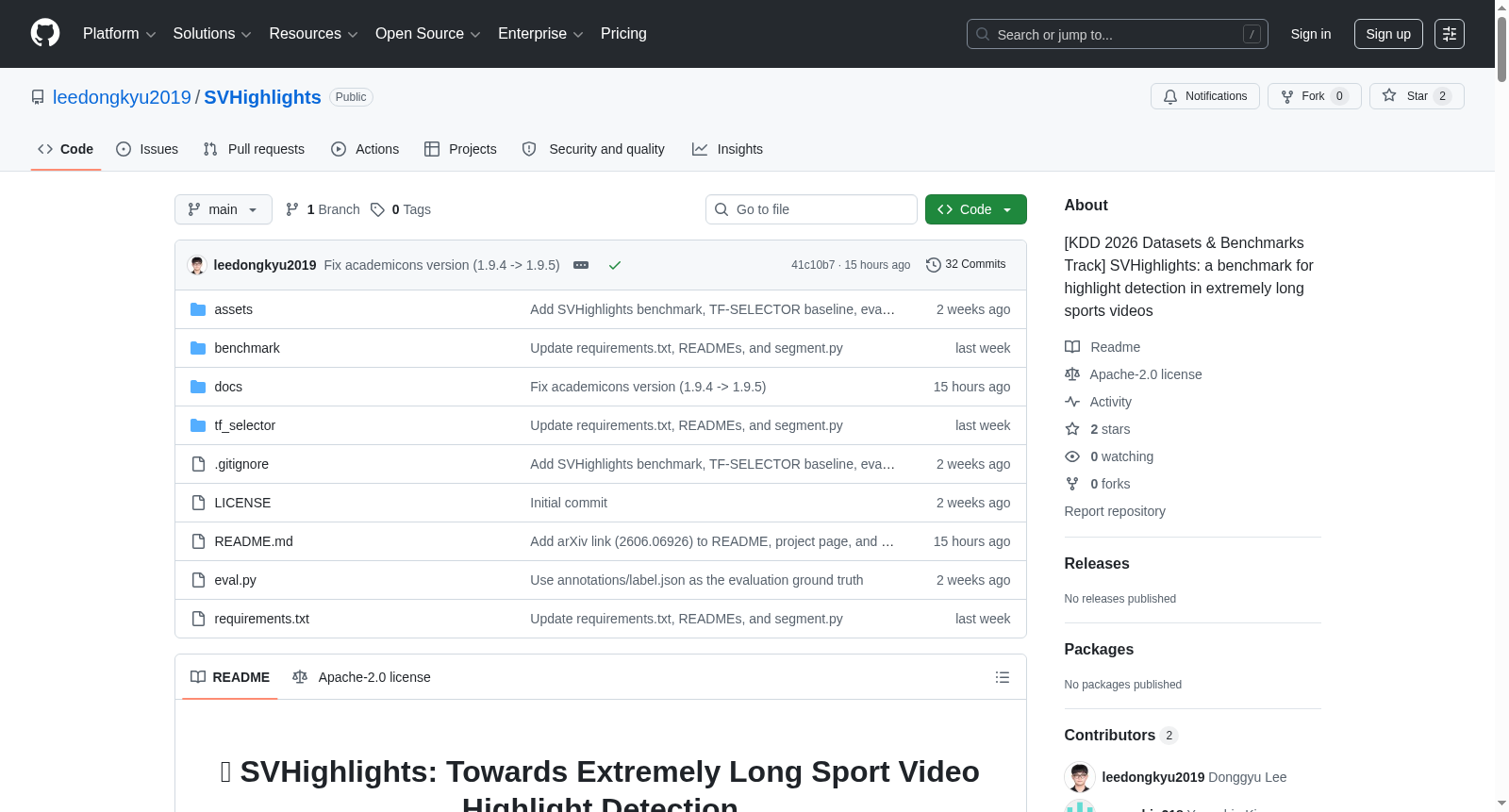Image resolution: width=1509 pixels, height=812 pixels.
Task: Click the docs folder icon
Action: coord(198,387)
